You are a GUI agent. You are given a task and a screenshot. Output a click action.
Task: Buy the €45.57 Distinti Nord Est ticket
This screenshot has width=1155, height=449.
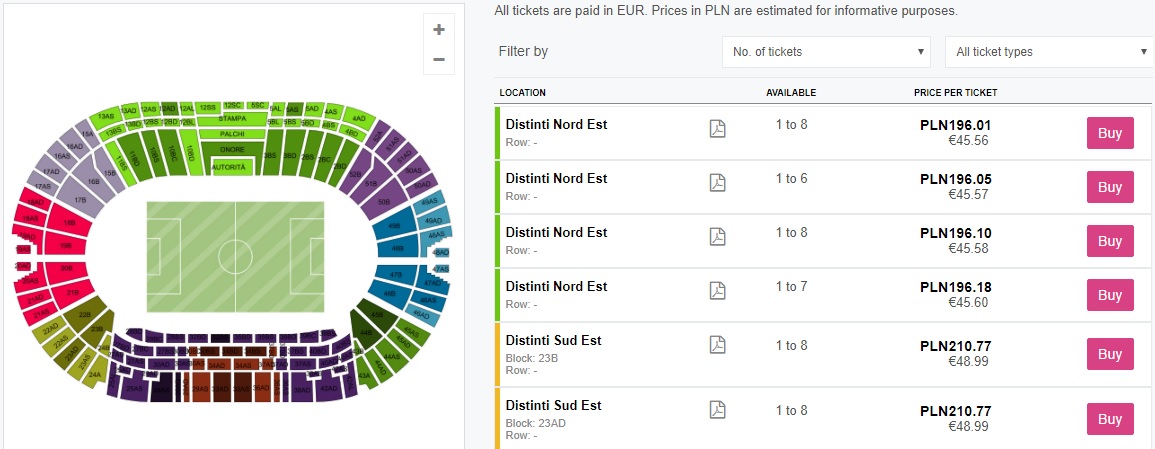(x=1110, y=187)
